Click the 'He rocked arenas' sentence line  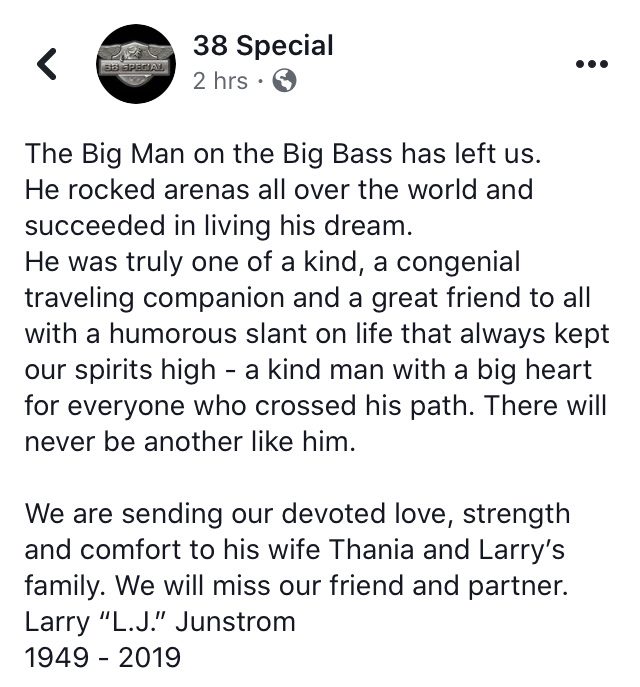279,190
